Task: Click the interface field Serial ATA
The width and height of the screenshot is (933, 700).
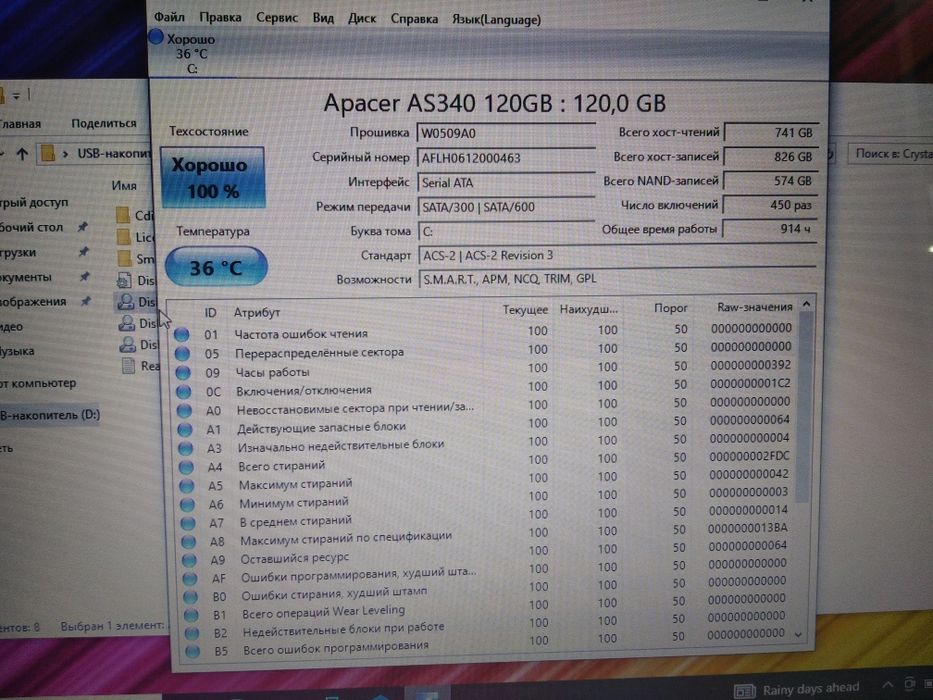Action: pyautogui.click(x=506, y=182)
